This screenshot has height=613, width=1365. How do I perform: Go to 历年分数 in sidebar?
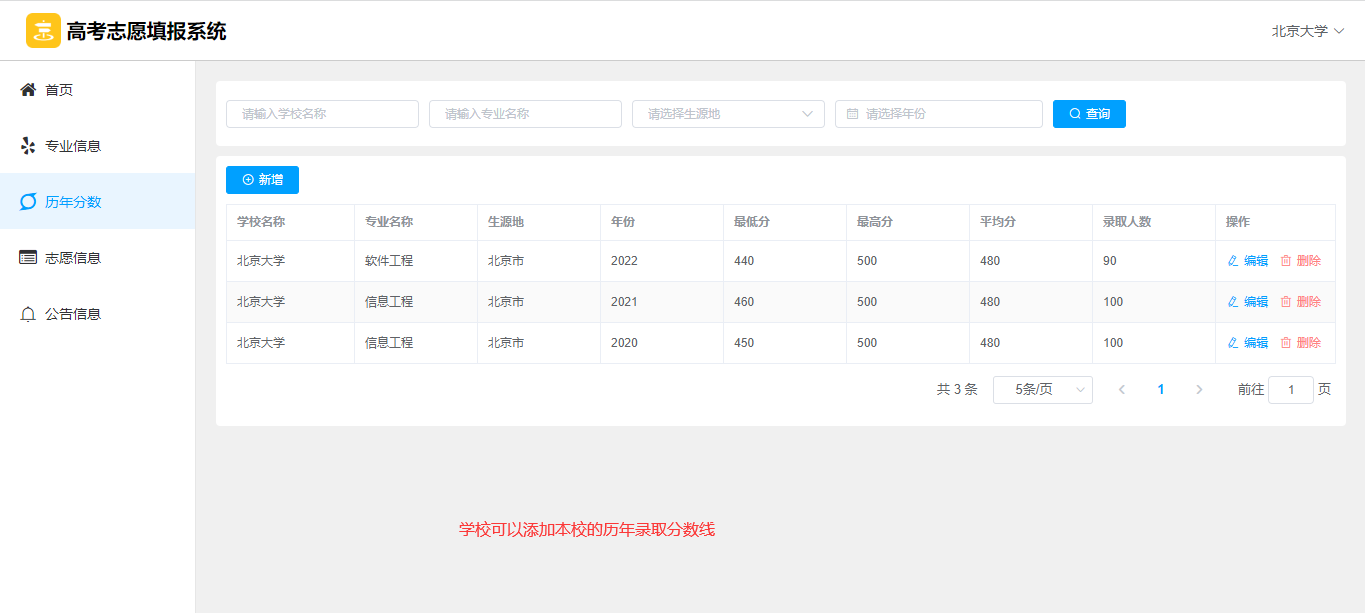click(x=73, y=202)
